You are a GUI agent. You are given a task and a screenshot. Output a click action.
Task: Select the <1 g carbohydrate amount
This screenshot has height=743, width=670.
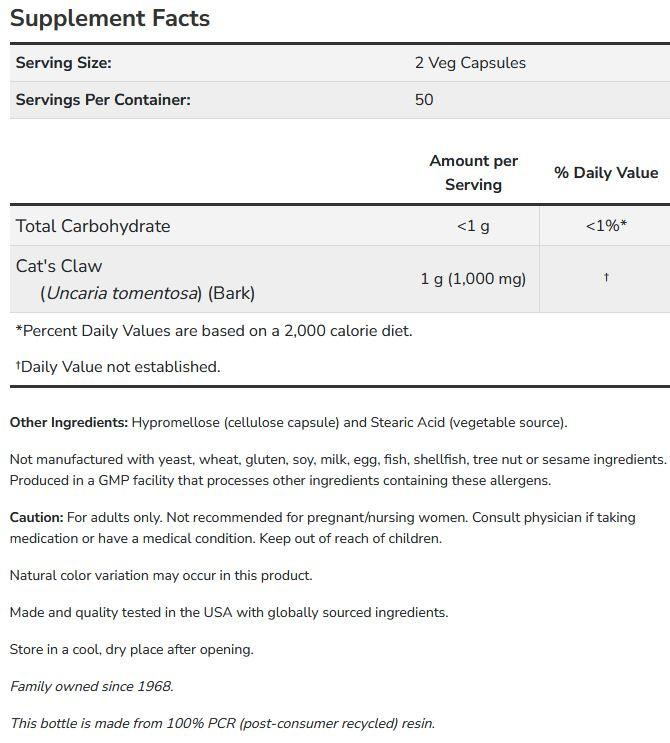[x=473, y=226]
